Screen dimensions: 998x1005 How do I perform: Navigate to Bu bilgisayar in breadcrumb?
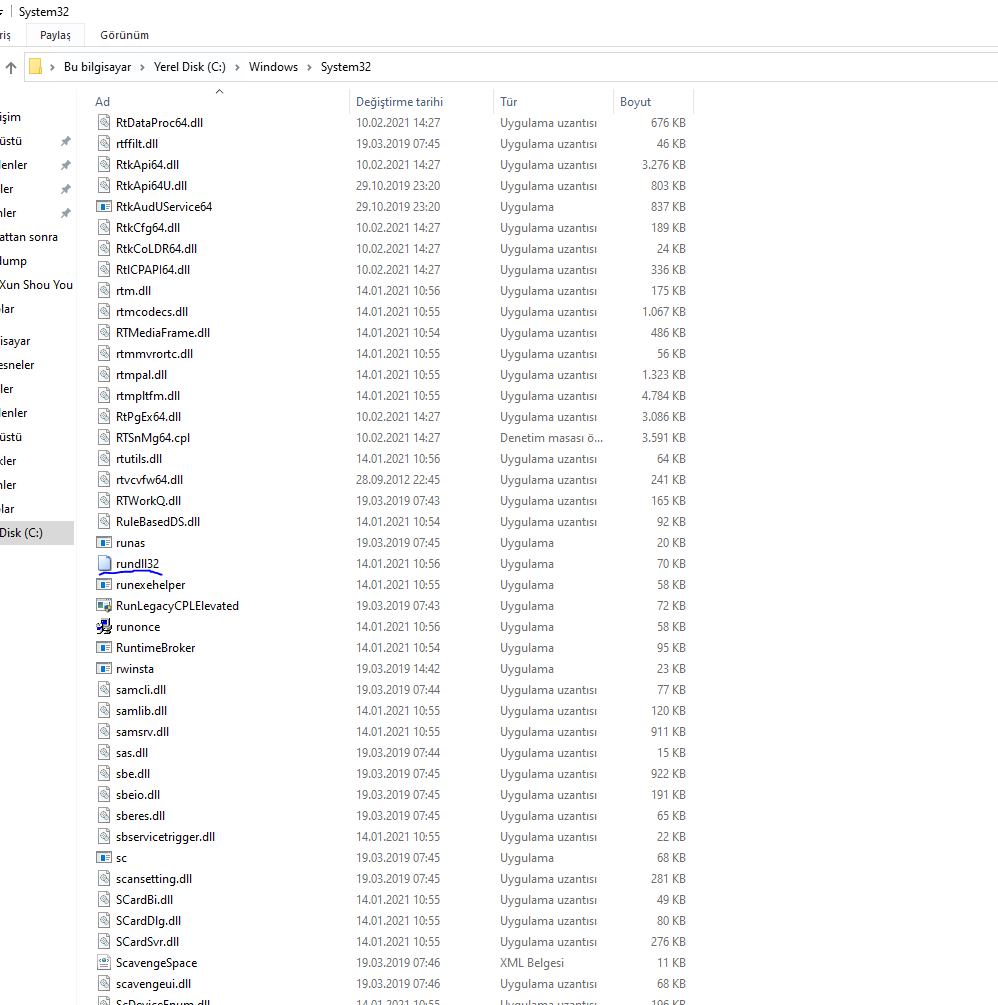point(97,67)
